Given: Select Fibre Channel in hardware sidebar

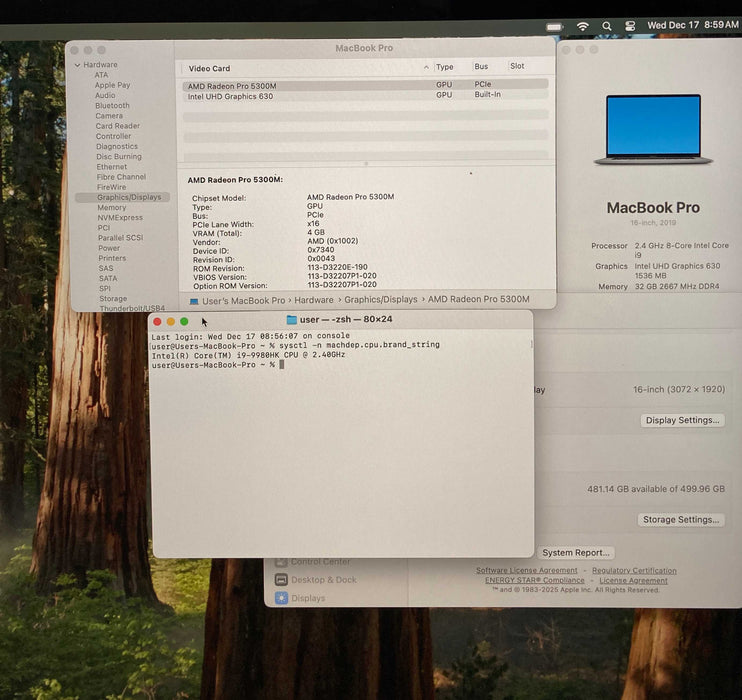Looking at the screenshot, I should [121, 177].
